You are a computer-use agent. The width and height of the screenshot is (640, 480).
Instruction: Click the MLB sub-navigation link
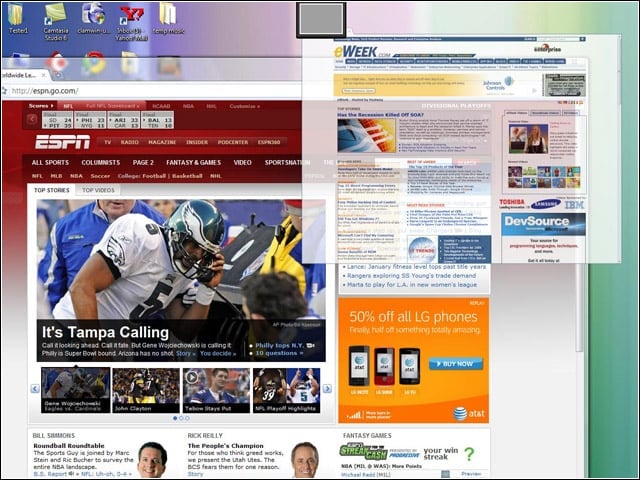click(x=56, y=176)
